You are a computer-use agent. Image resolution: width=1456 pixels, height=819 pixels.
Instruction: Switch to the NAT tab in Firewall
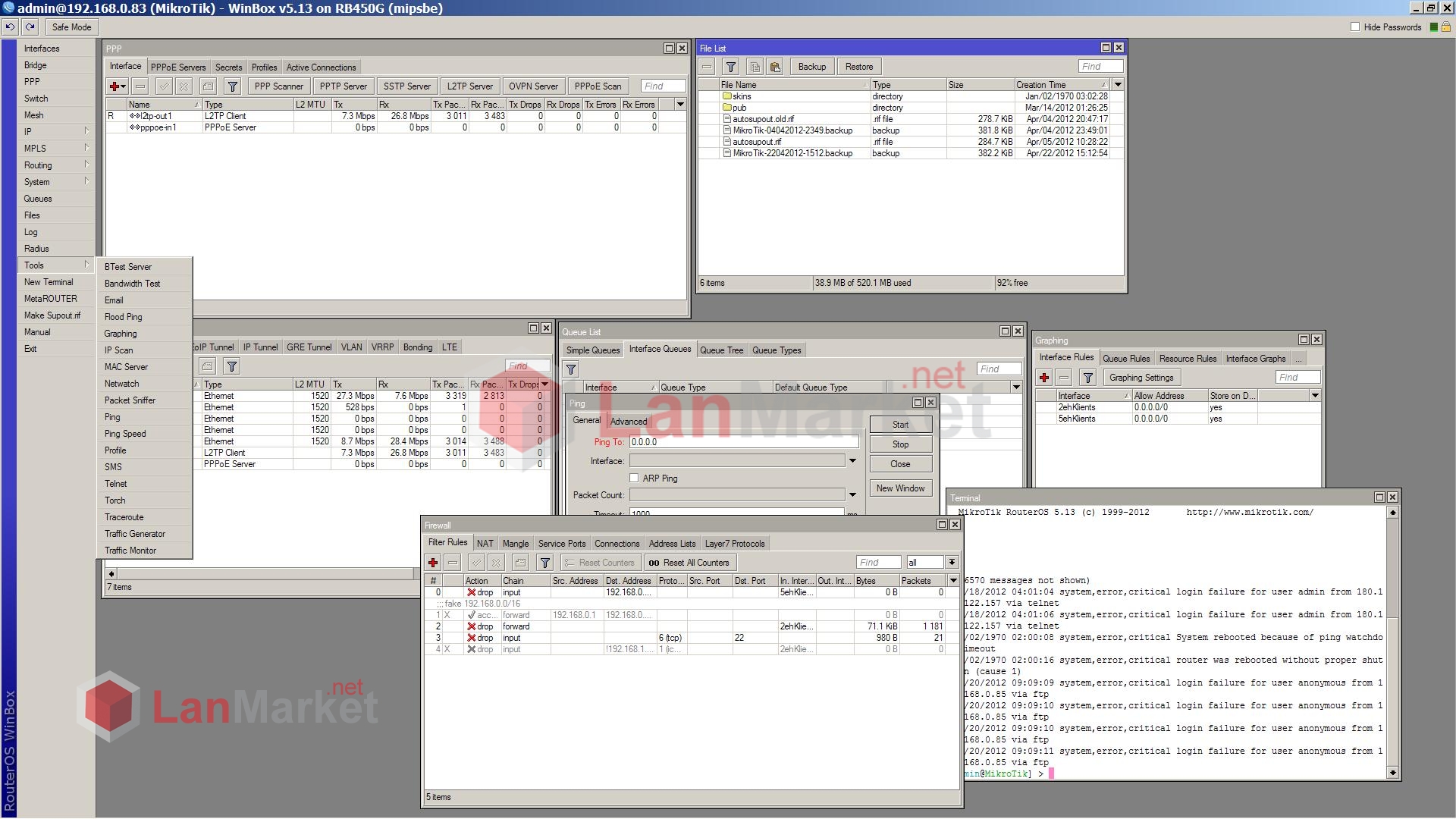point(485,543)
